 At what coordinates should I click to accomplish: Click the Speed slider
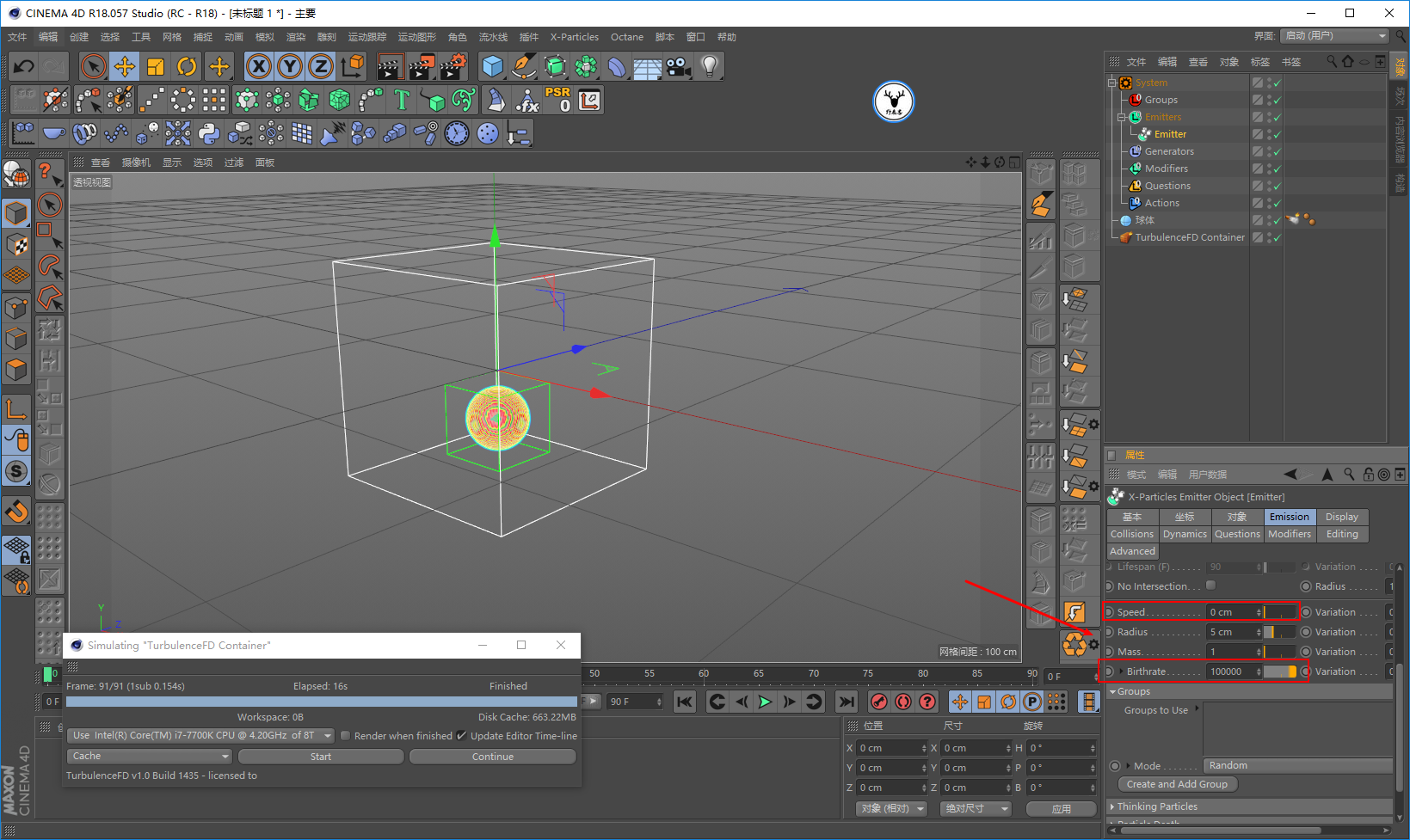(x=1279, y=612)
